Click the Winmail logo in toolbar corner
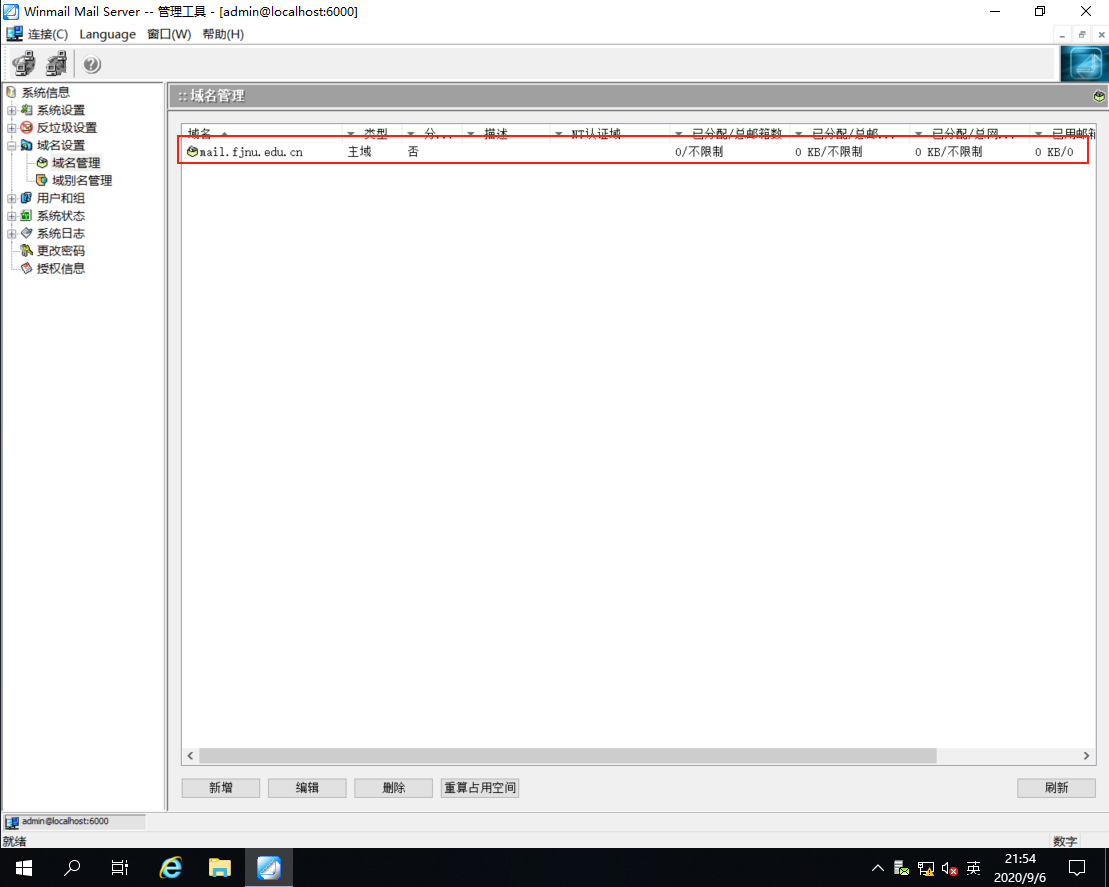The height and width of the screenshot is (887, 1109). point(1084,64)
